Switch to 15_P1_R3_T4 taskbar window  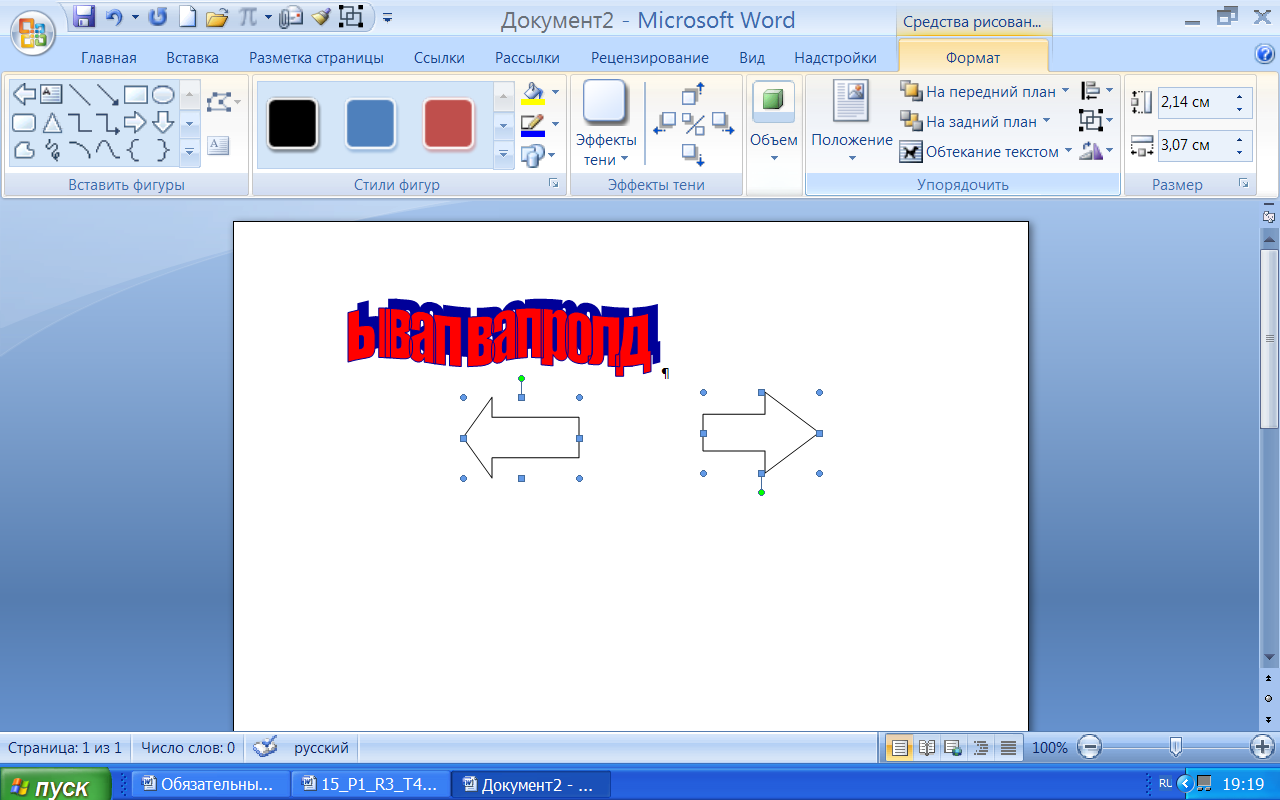point(369,785)
